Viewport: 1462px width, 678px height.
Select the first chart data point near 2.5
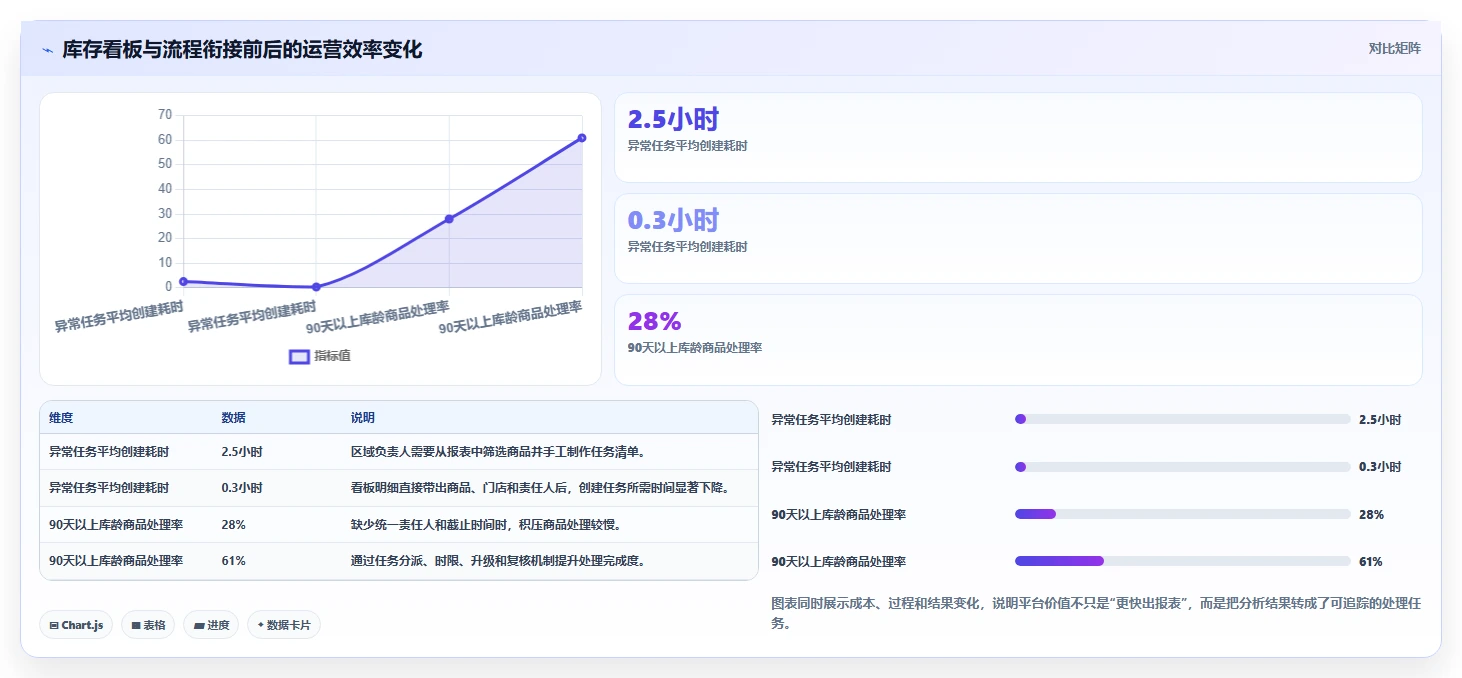tap(183, 281)
